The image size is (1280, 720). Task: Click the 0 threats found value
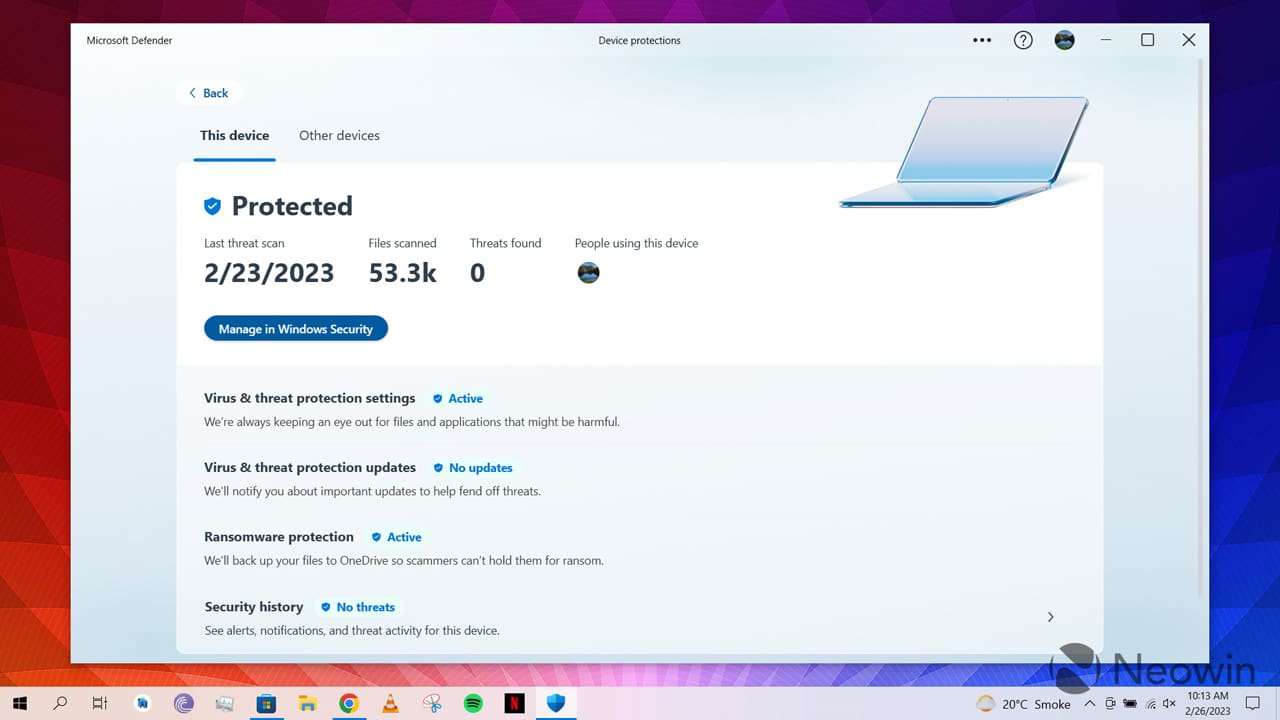point(477,273)
